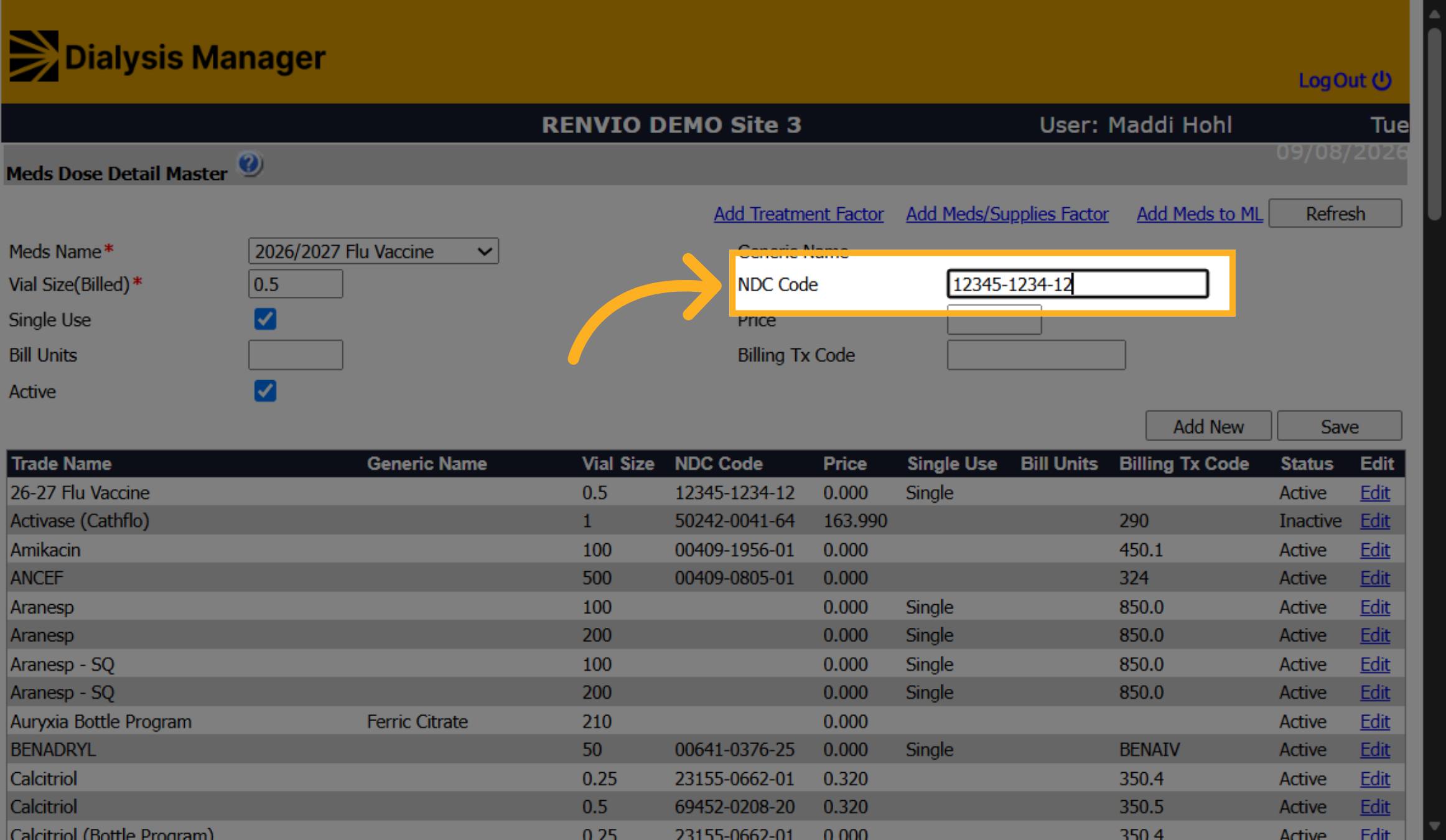The height and width of the screenshot is (840, 1446).
Task: Click the Trade Name column header
Action: [62, 464]
